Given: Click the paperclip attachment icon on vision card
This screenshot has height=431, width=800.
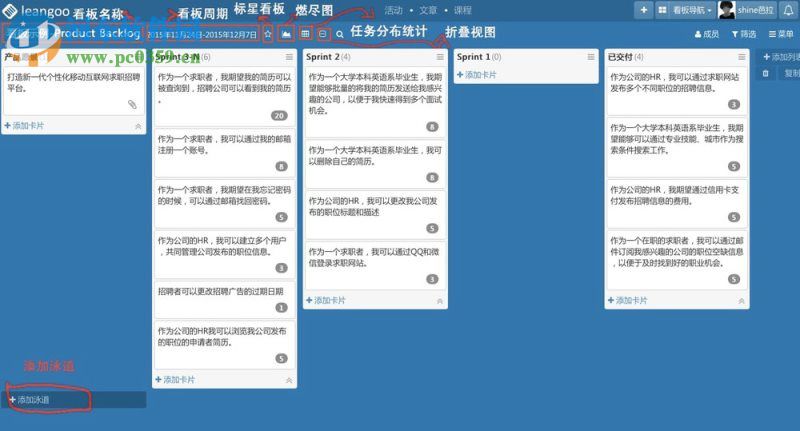Looking at the screenshot, I should (132, 105).
